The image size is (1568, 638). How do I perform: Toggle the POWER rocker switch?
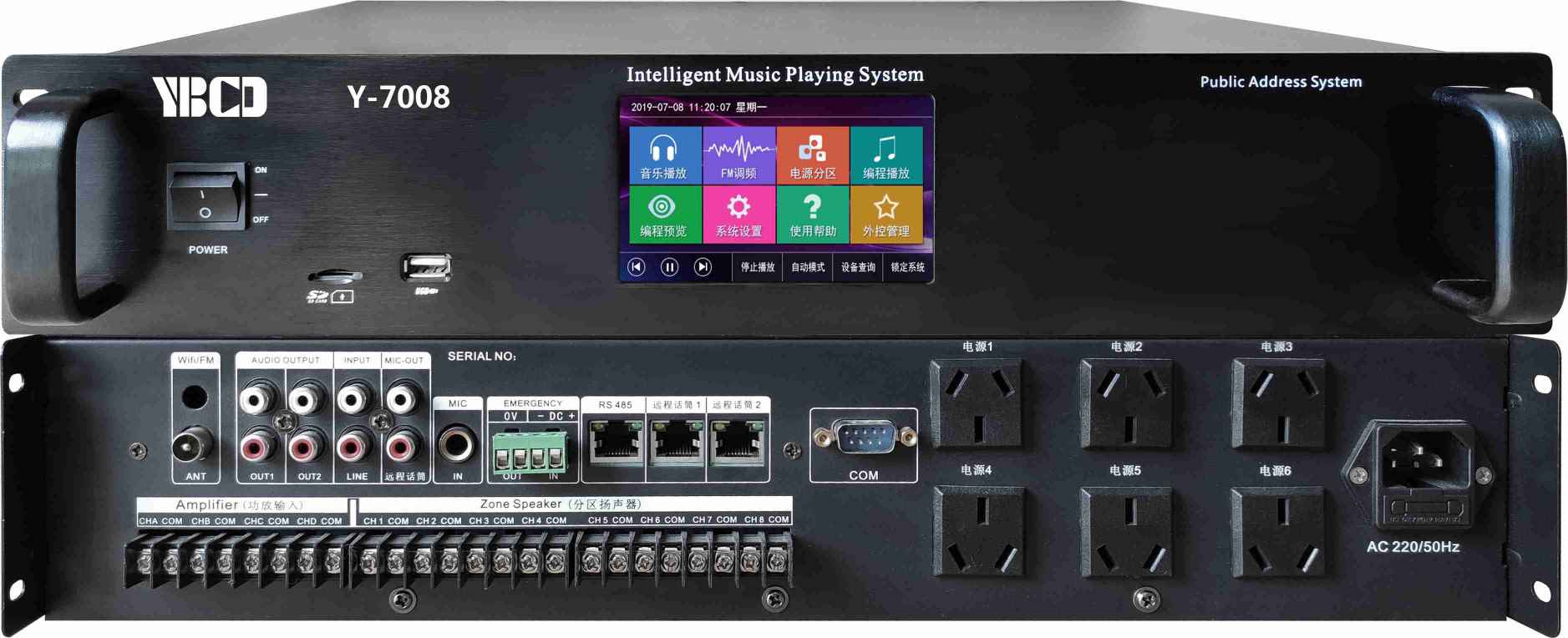tap(206, 196)
